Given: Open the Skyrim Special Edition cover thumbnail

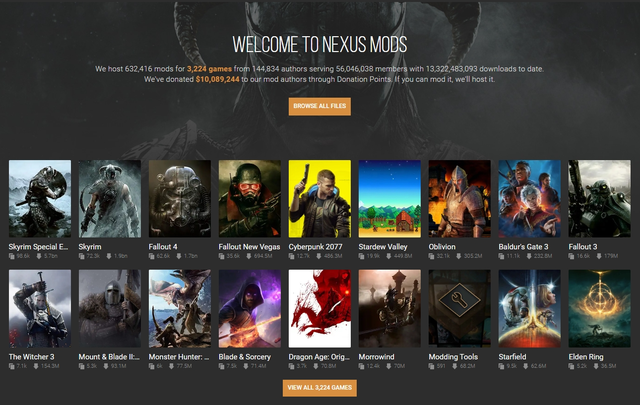Looking at the screenshot, I should (40, 198).
